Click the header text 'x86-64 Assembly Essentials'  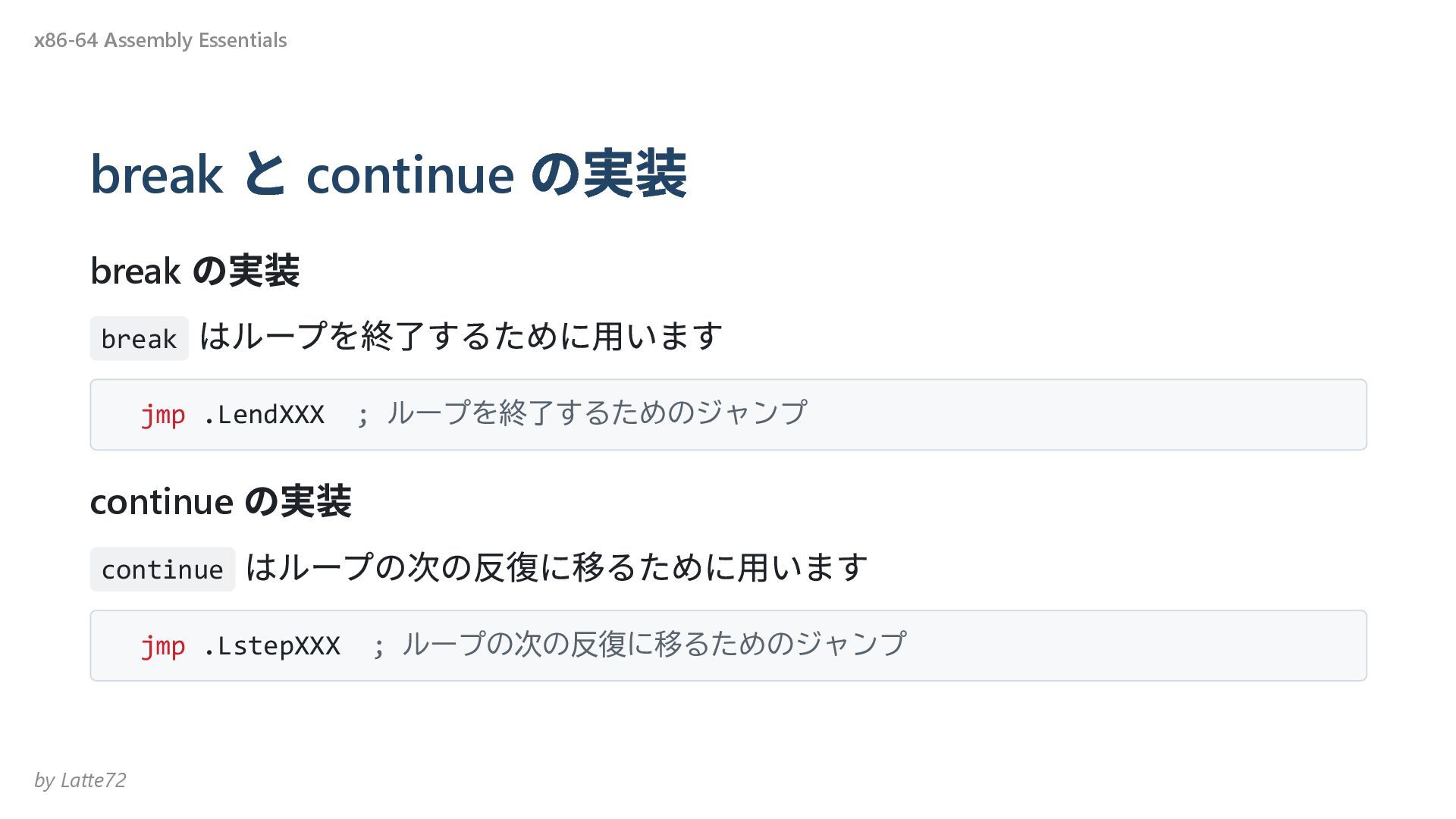tap(160, 40)
